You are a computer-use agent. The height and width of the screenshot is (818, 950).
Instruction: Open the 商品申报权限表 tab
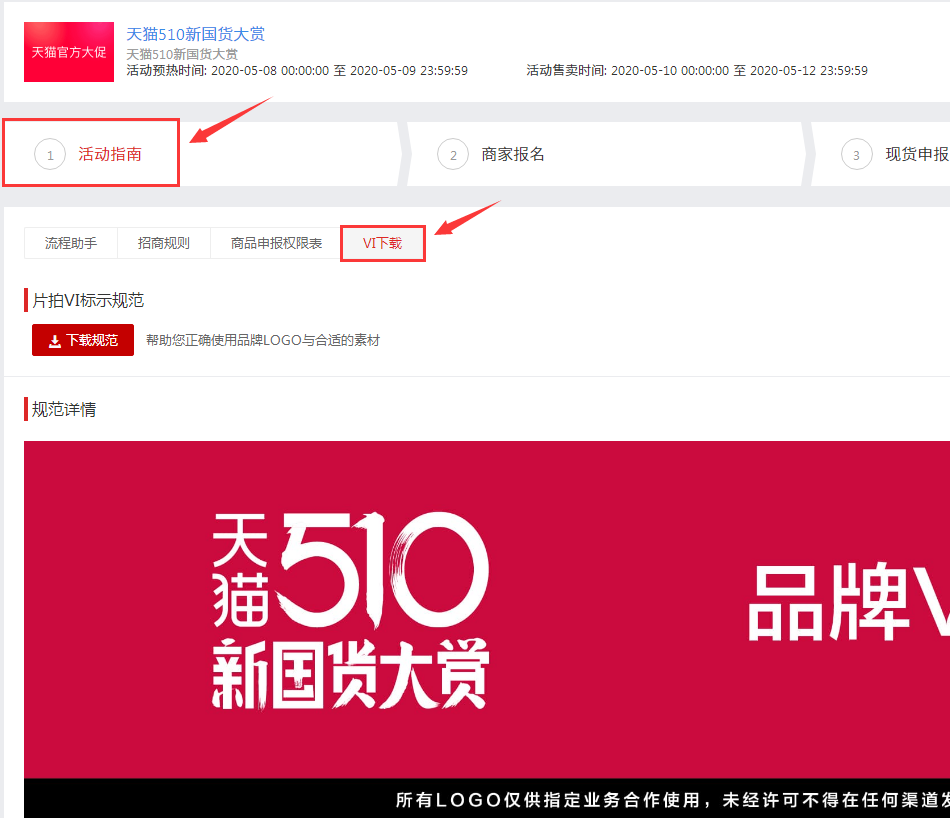pyautogui.click(x=276, y=243)
